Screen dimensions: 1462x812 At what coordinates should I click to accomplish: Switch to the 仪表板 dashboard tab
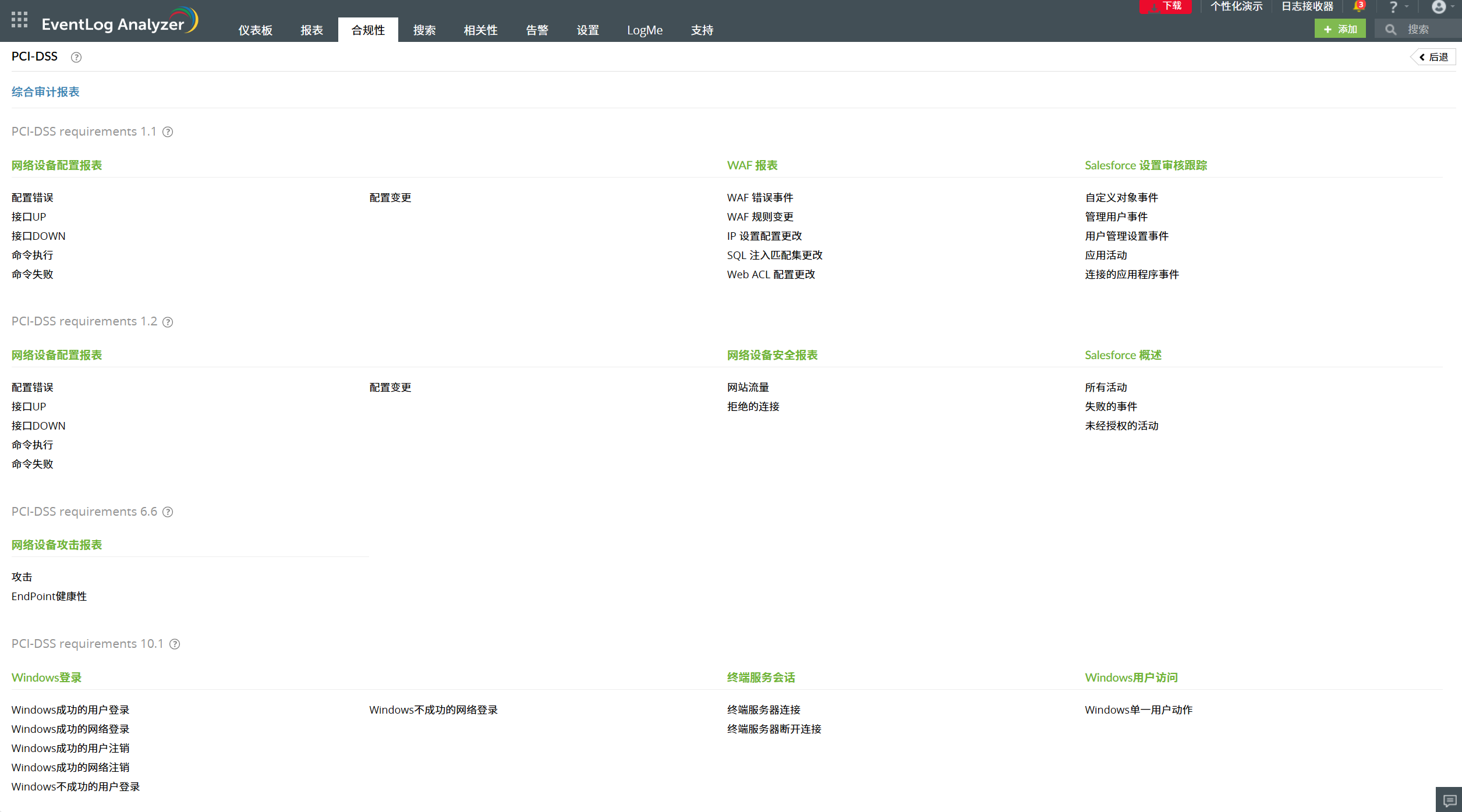[255, 30]
